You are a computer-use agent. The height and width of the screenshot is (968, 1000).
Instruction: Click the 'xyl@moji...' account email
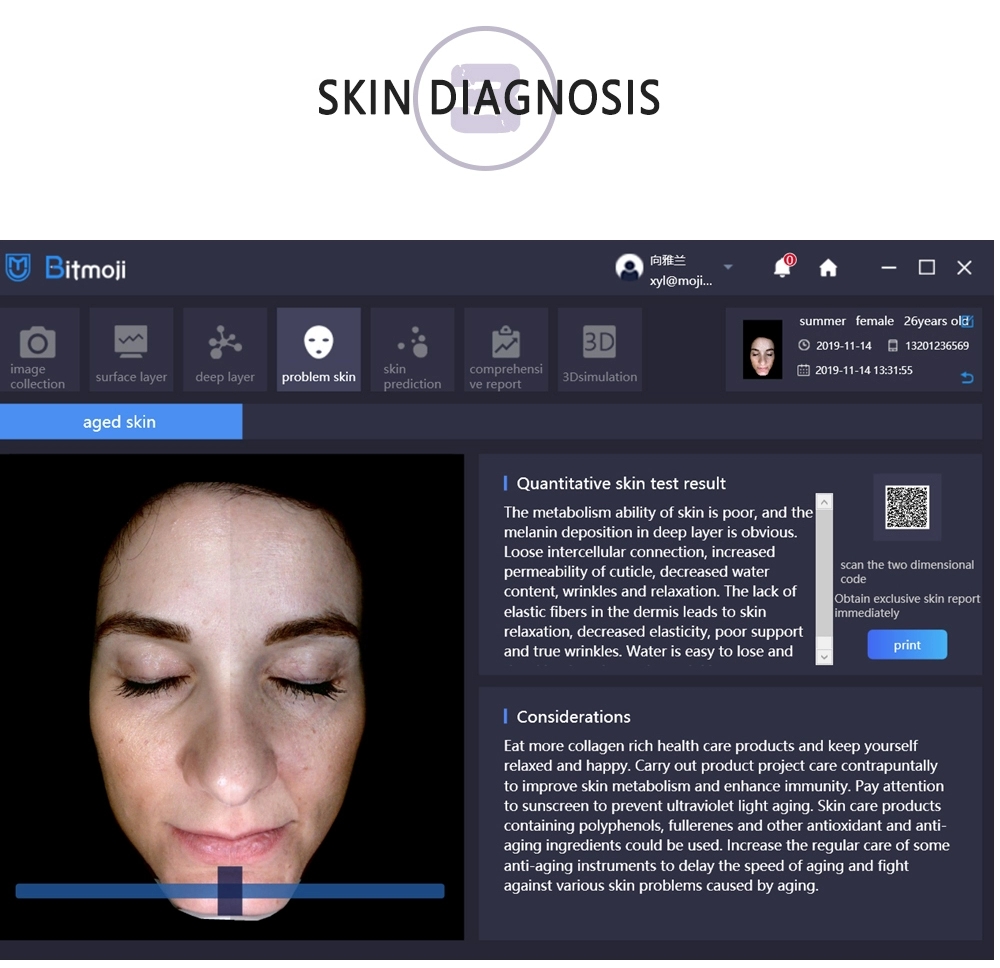680,281
